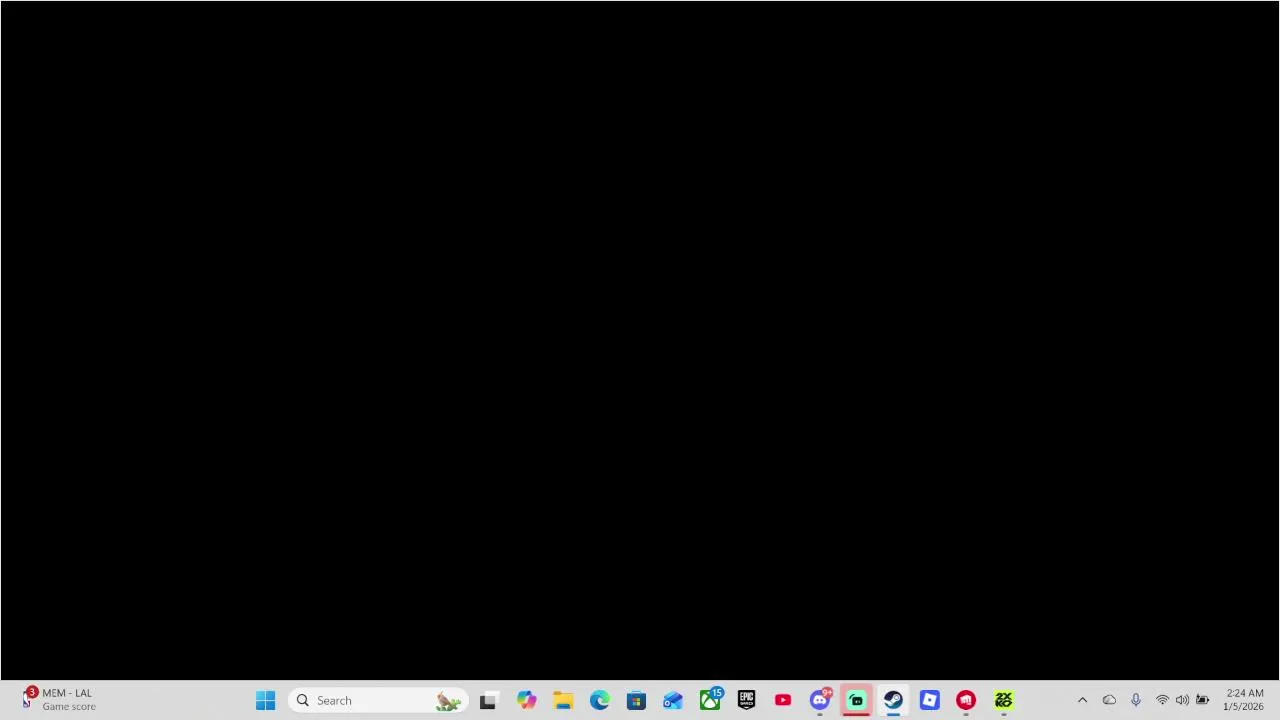Click the taskbar Search box
The image size is (1280, 720).
point(378,700)
